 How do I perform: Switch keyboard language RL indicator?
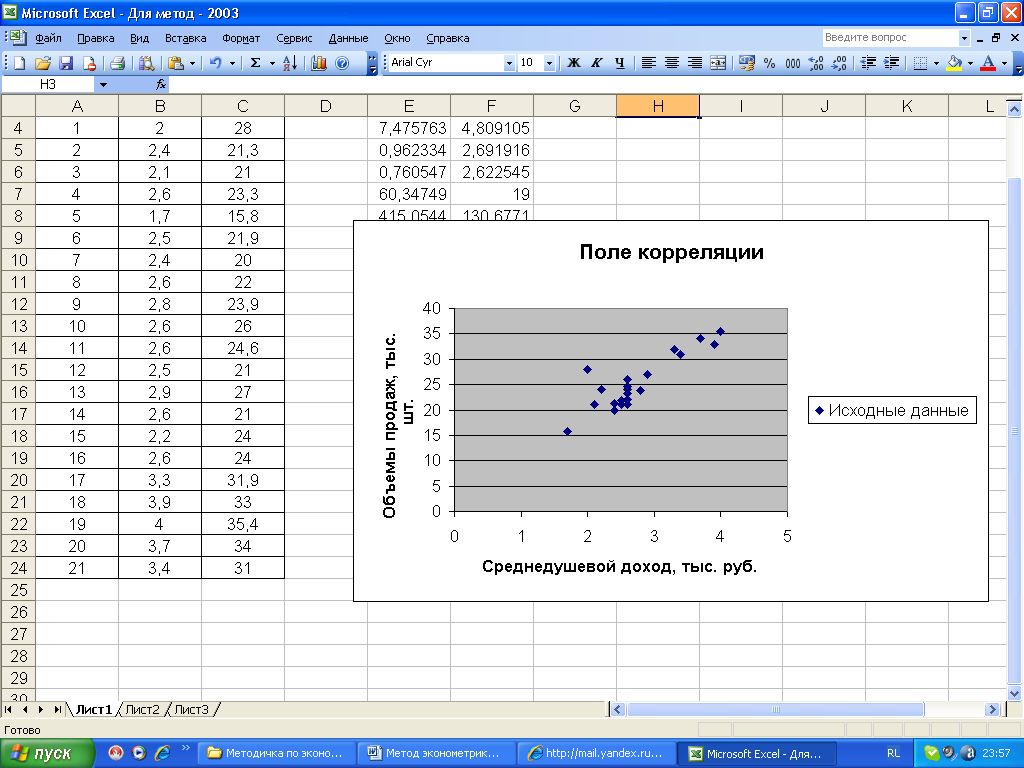(893, 753)
